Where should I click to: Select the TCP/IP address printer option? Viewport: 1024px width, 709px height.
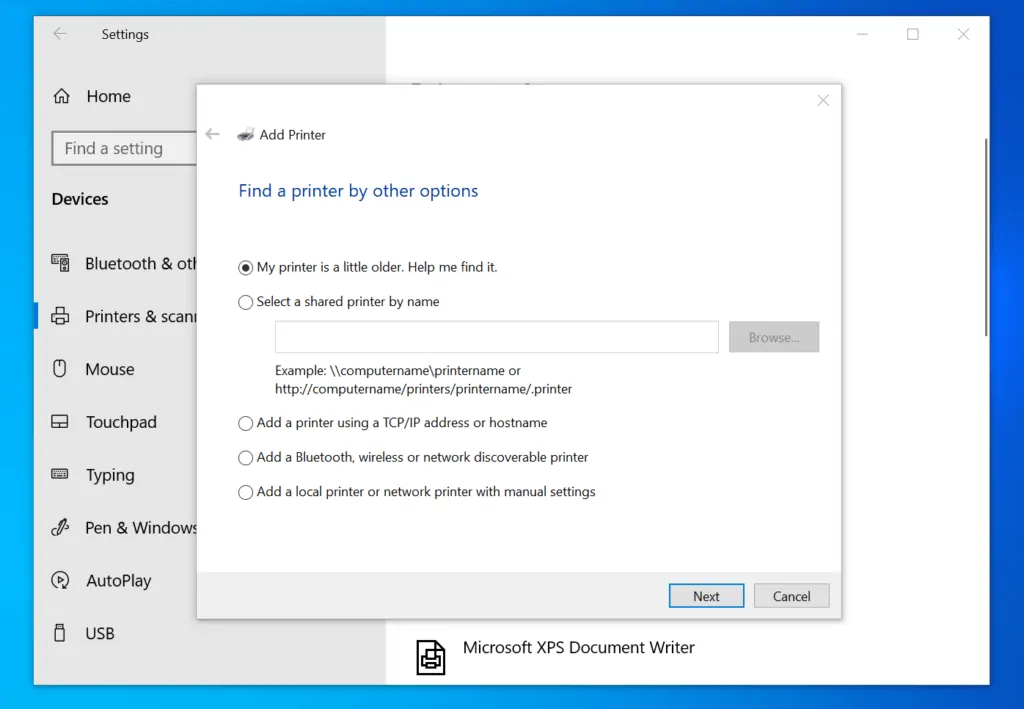[x=245, y=423]
